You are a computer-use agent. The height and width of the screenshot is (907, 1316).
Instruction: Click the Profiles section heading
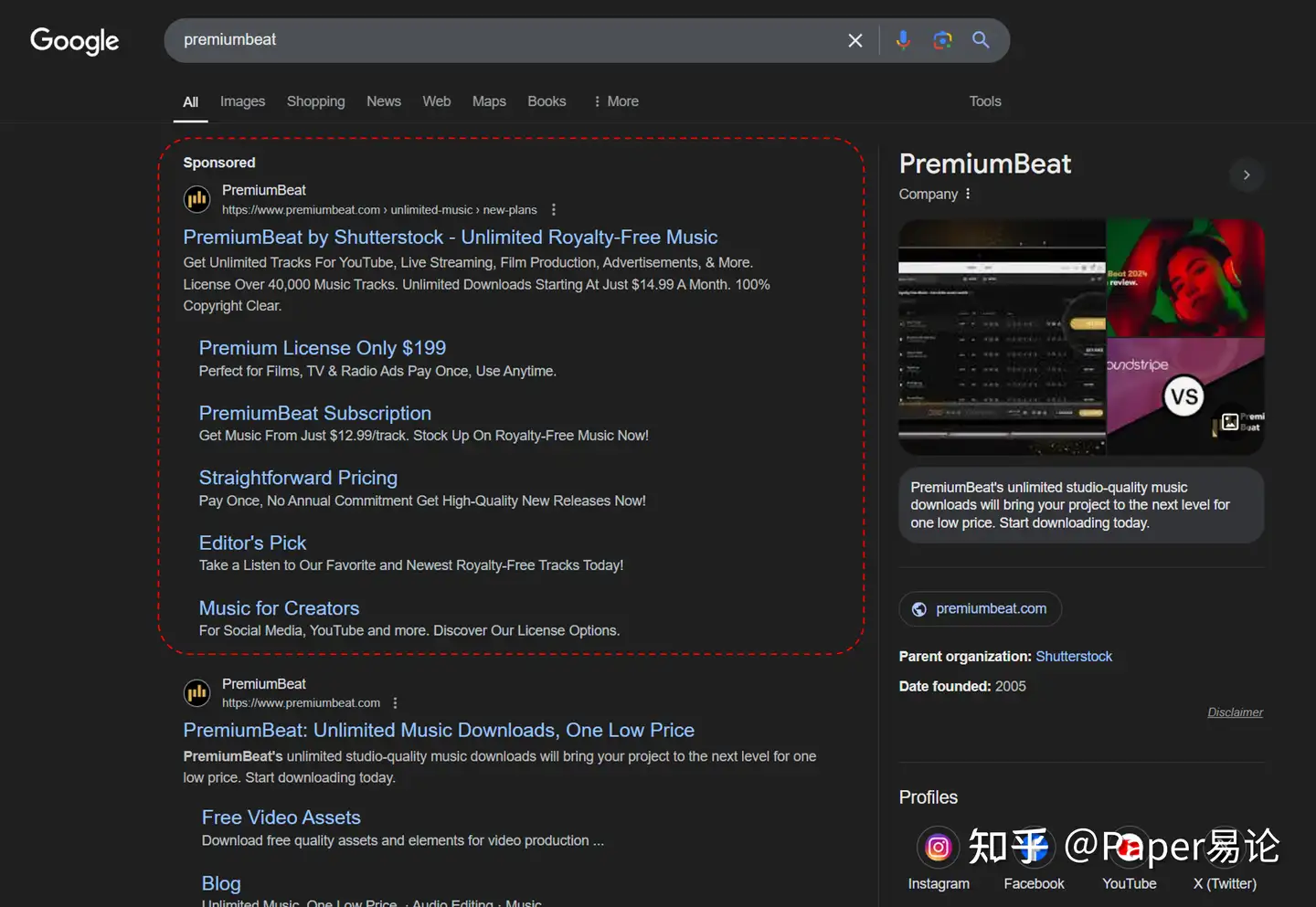pyautogui.click(x=929, y=797)
